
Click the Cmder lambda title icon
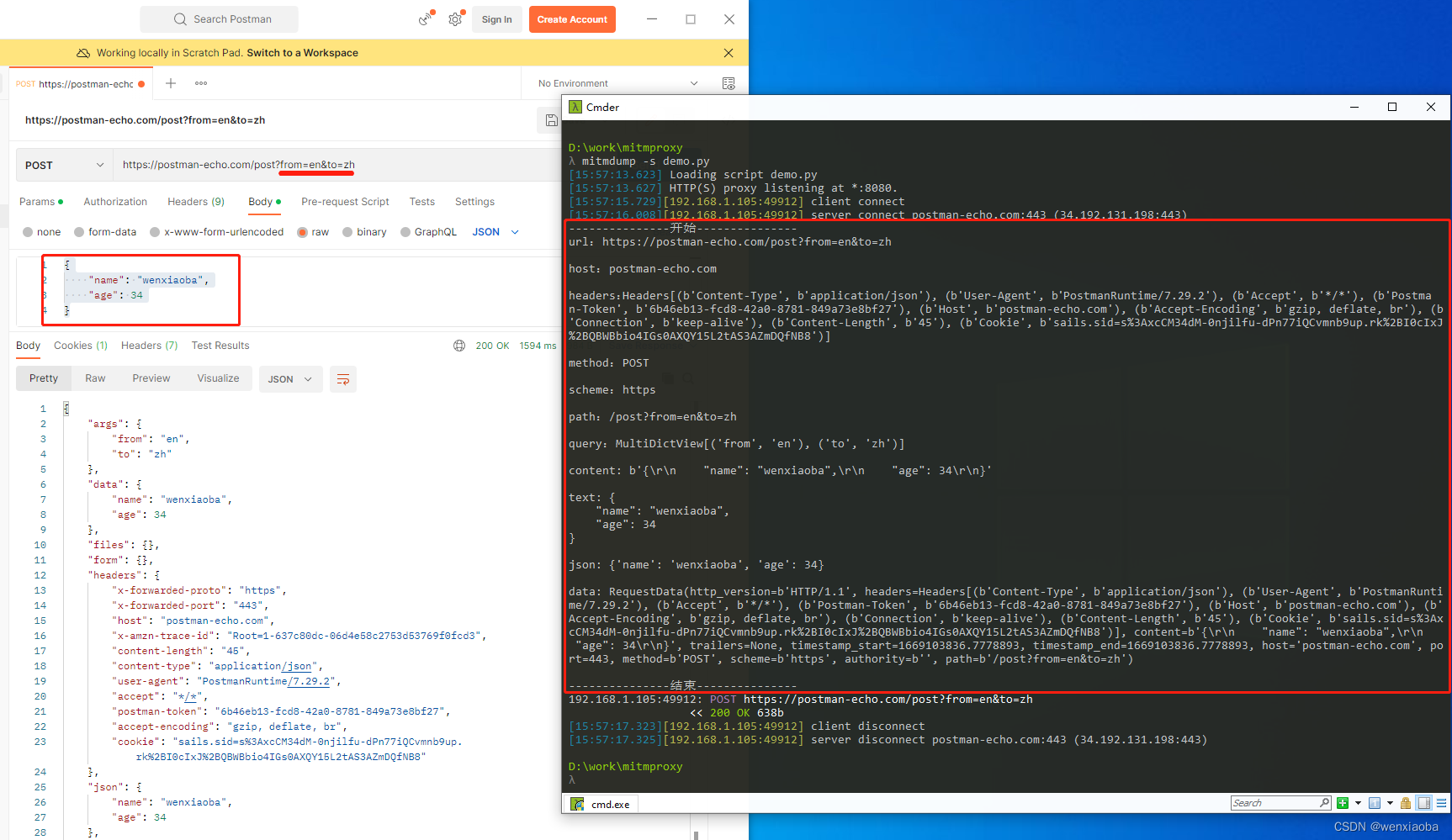[575, 107]
